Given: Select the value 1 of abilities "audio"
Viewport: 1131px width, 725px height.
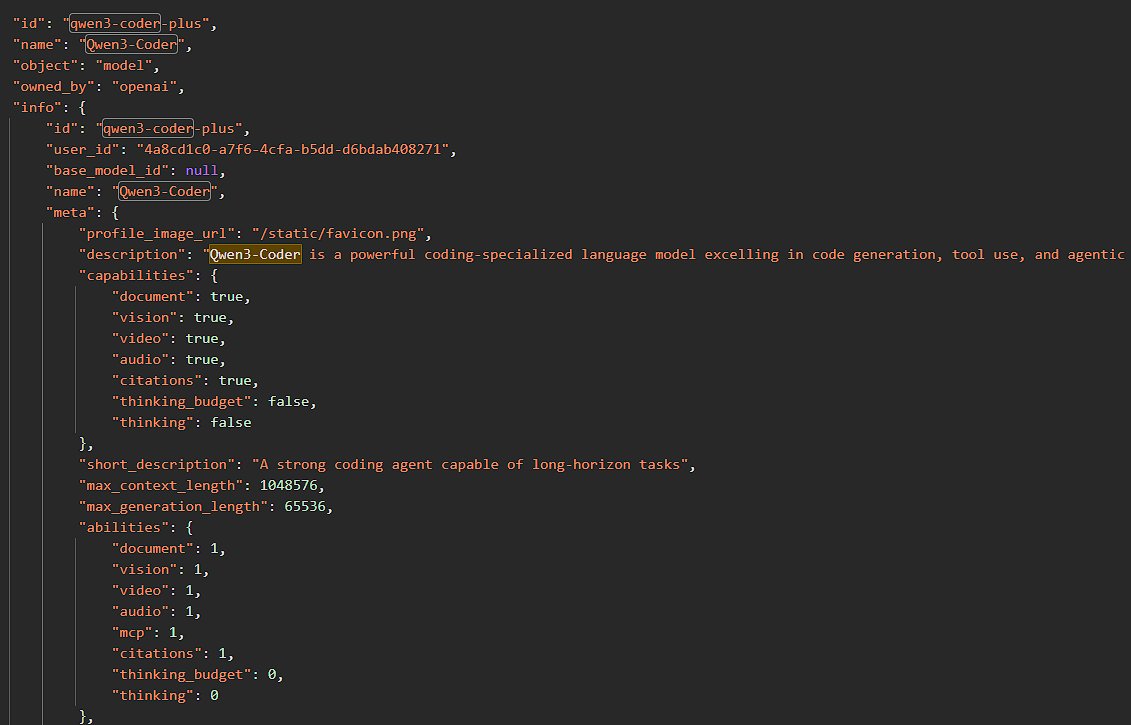Looking at the screenshot, I should [x=190, y=611].
